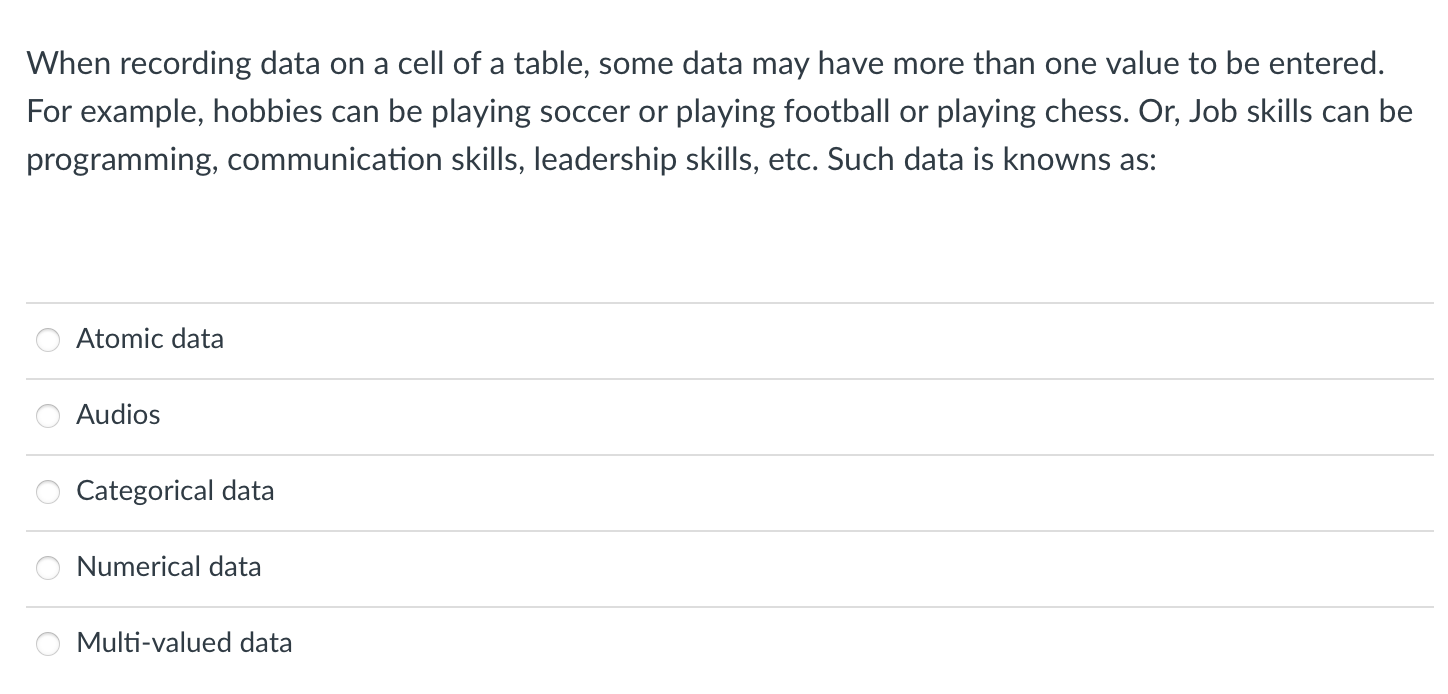The width and height of the screenshot is (1448, 694).
Task: Select the Multi-valued data radio button
Action: (47, 644)
